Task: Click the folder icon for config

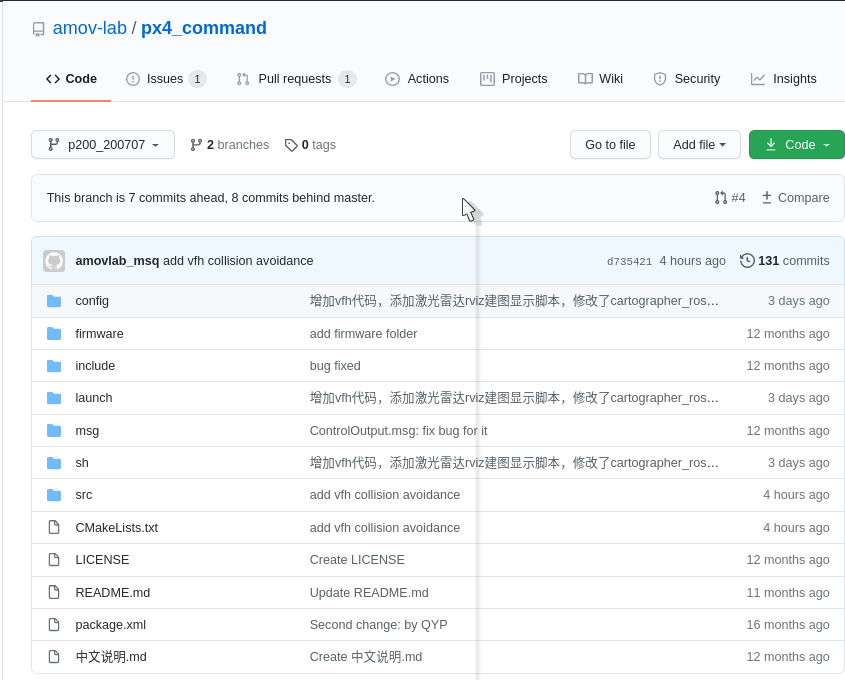Action: pos(54,301)
